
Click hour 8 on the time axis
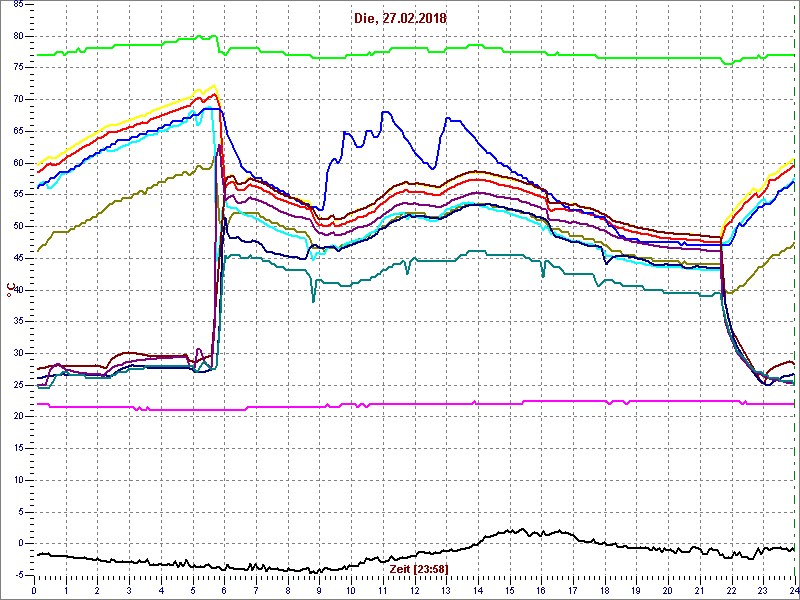pos(288,590)
